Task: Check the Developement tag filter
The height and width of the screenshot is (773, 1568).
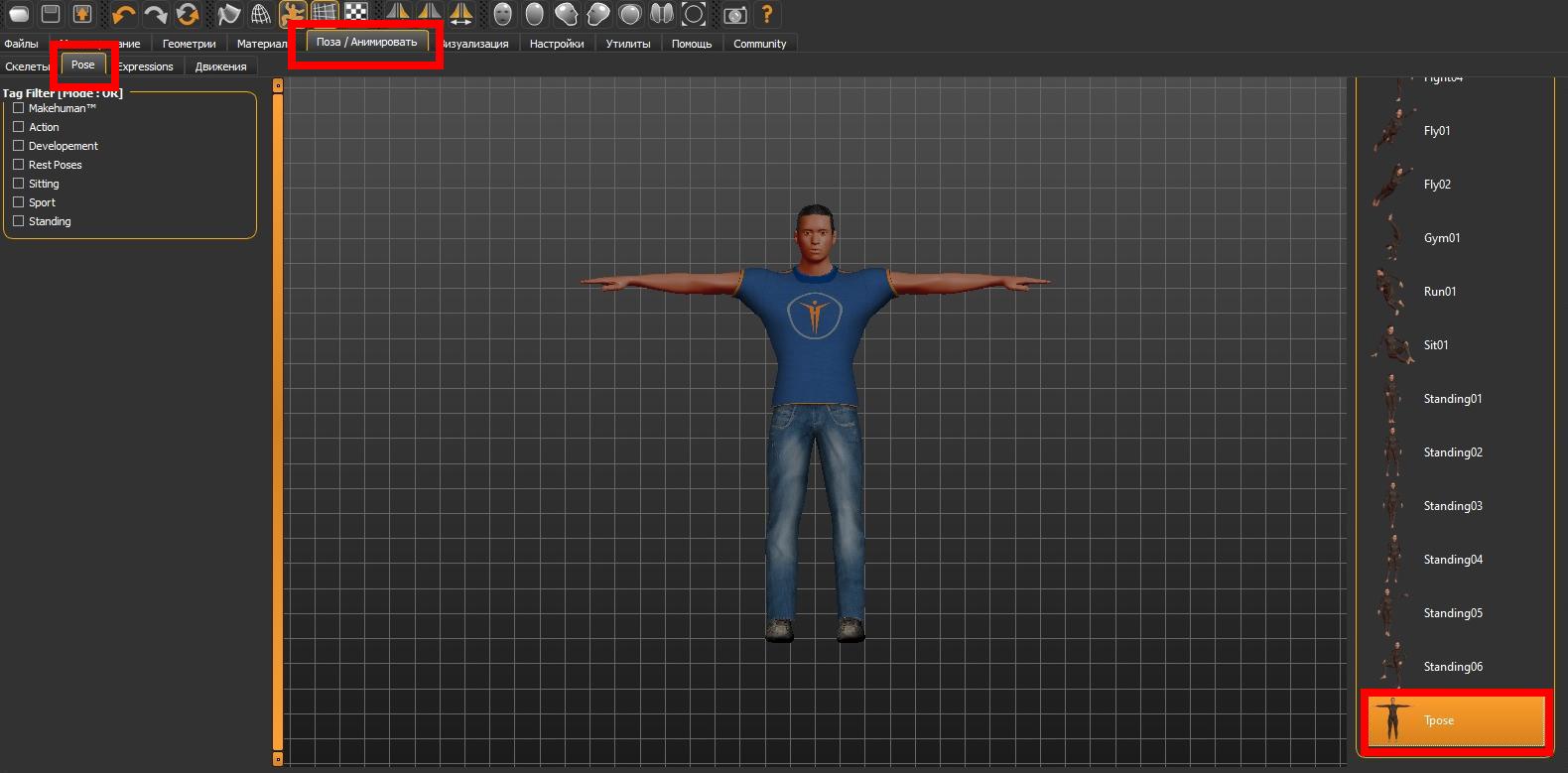Action: pos(18,146)
